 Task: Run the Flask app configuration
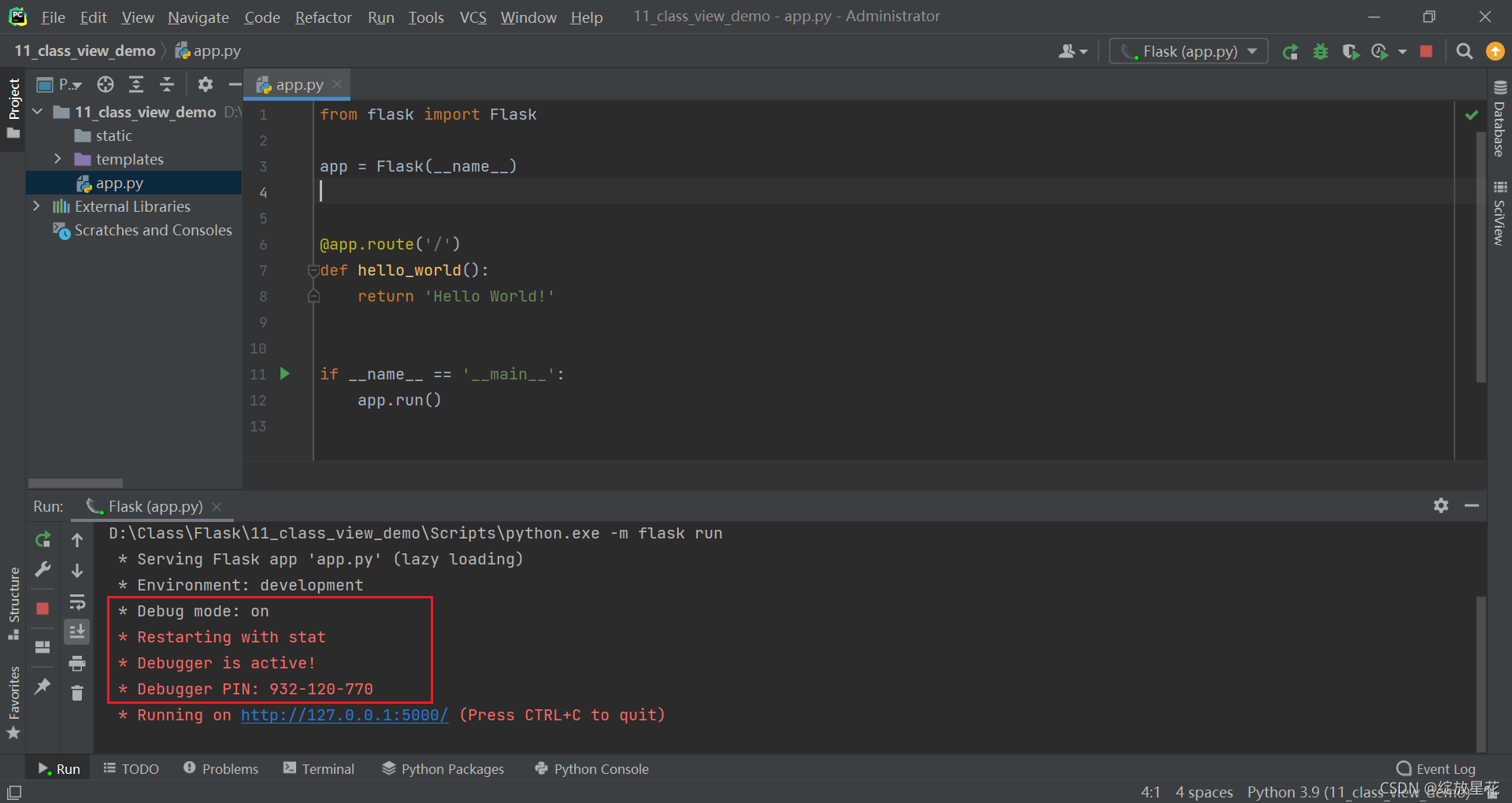[x=1291, y=51]
